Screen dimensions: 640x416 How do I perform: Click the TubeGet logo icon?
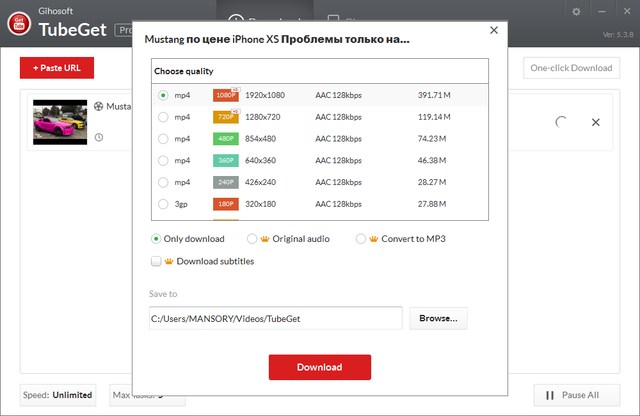point(17,22)
